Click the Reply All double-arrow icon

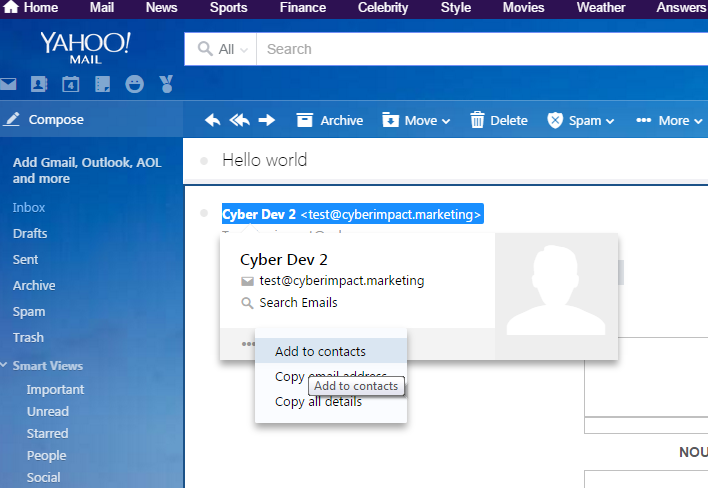coord(239,120)
